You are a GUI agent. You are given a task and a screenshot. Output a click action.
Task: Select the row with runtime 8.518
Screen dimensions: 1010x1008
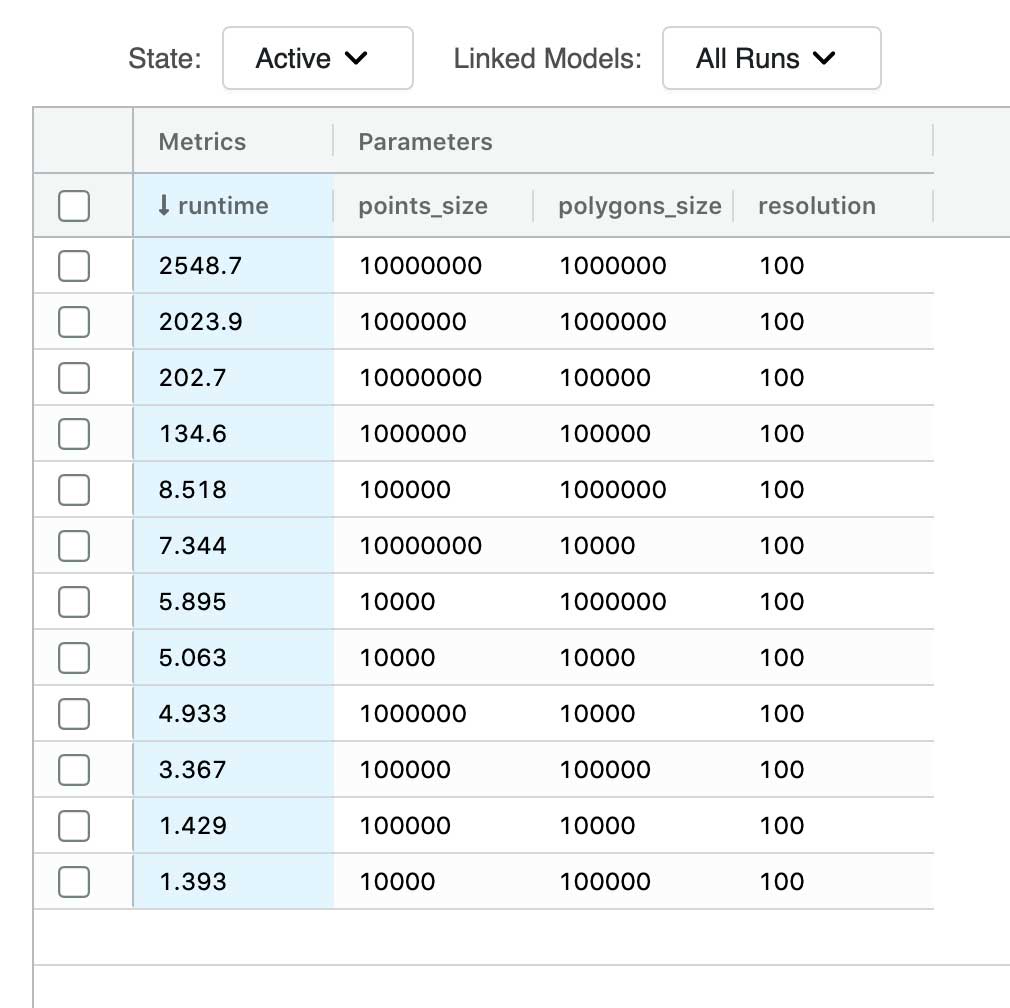point(74,490)
